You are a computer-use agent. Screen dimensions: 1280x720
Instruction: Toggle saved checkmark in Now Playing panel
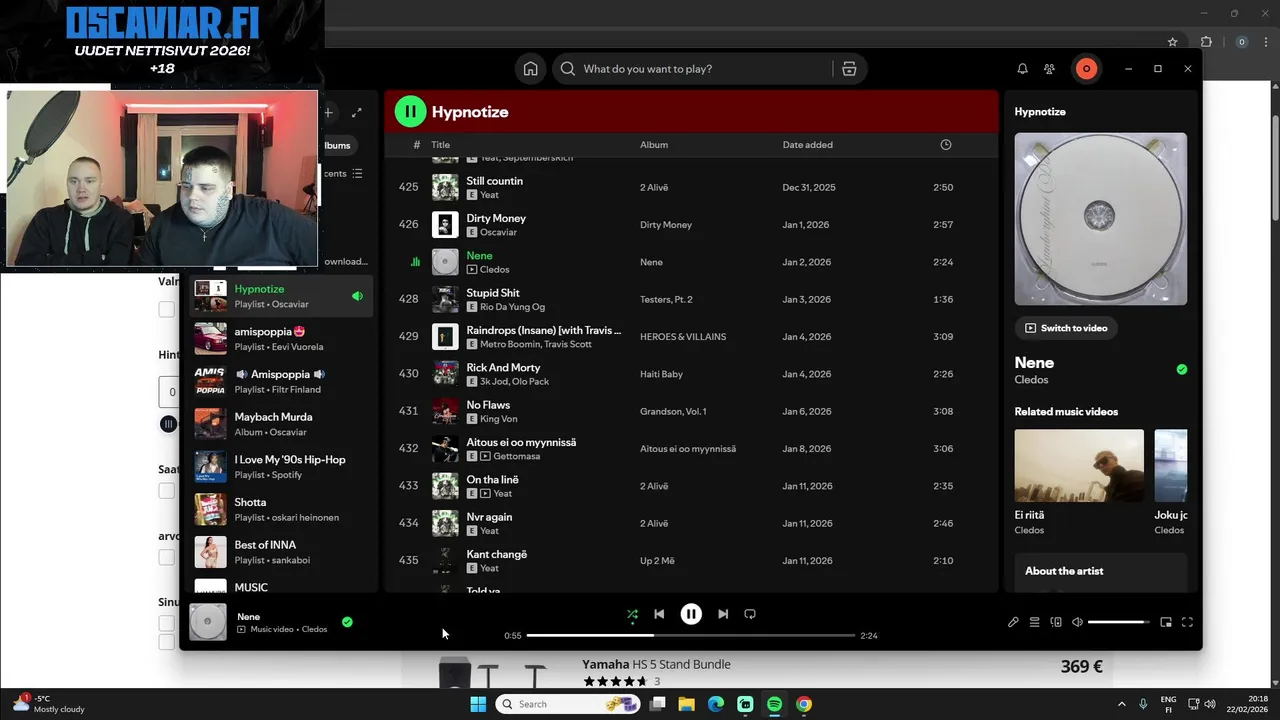[1182, 369]
